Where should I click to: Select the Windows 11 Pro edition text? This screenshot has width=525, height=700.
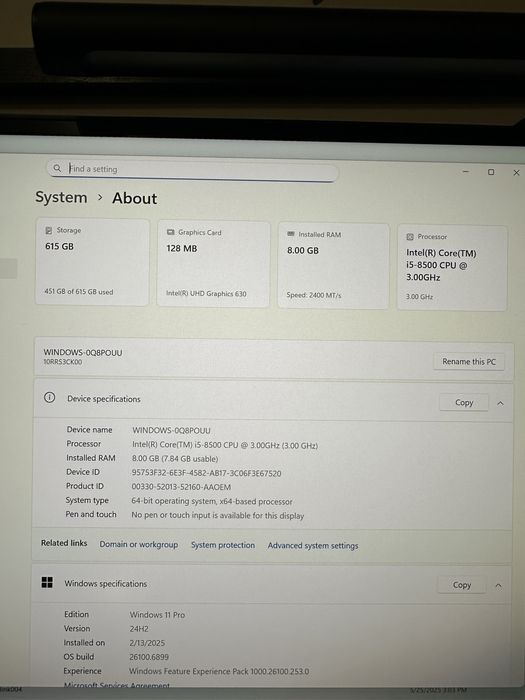(157, 615)
